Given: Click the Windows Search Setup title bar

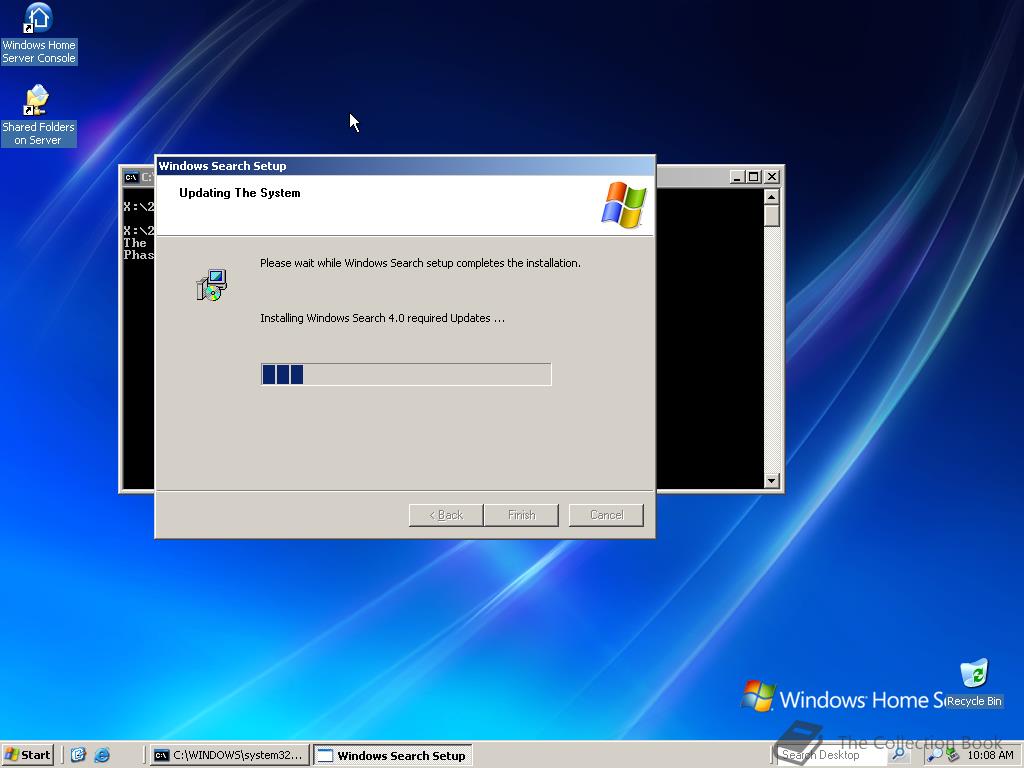Looking at the screenshot, I should (x=405, y=166).
